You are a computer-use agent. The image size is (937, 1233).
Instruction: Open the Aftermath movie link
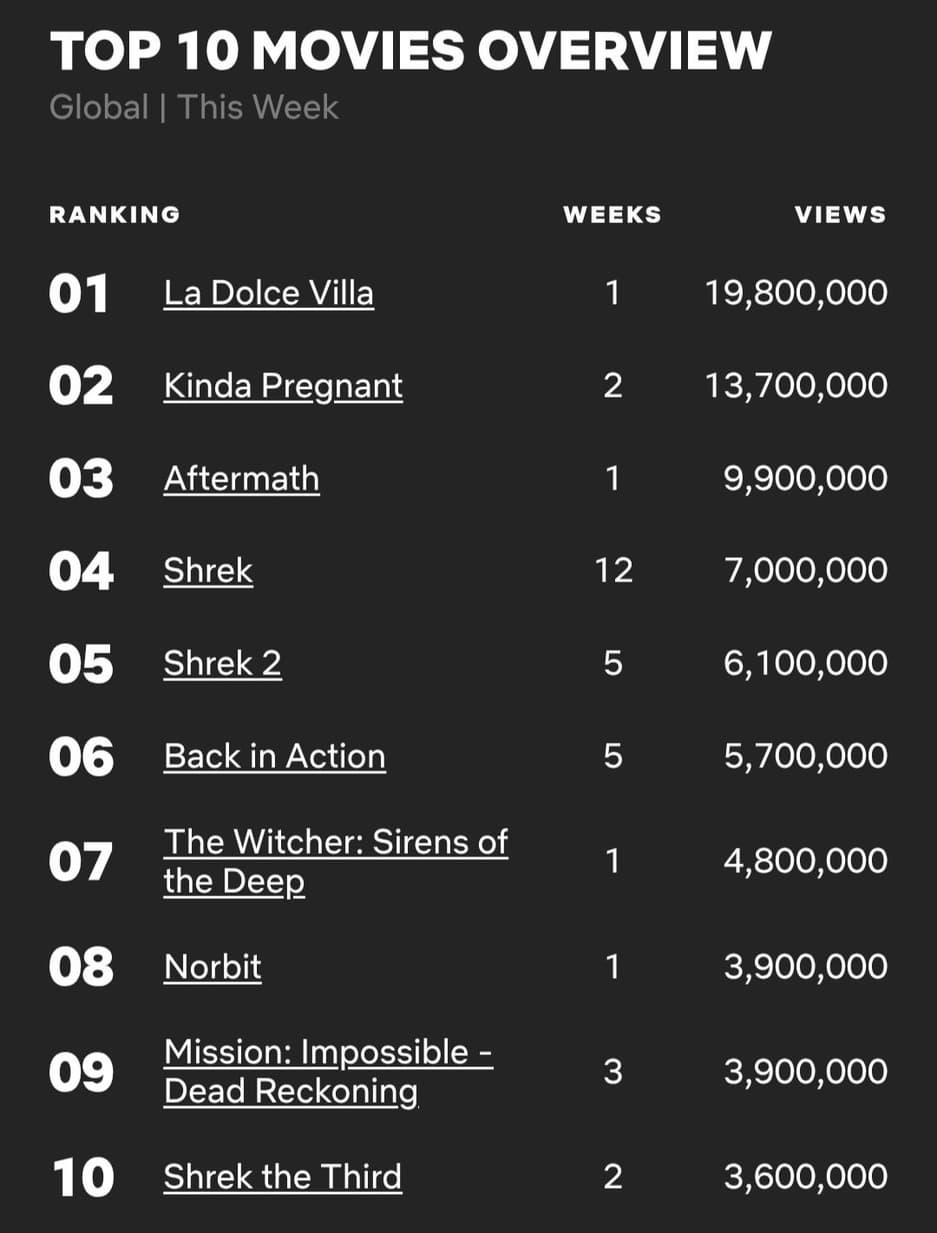[241, 478]
